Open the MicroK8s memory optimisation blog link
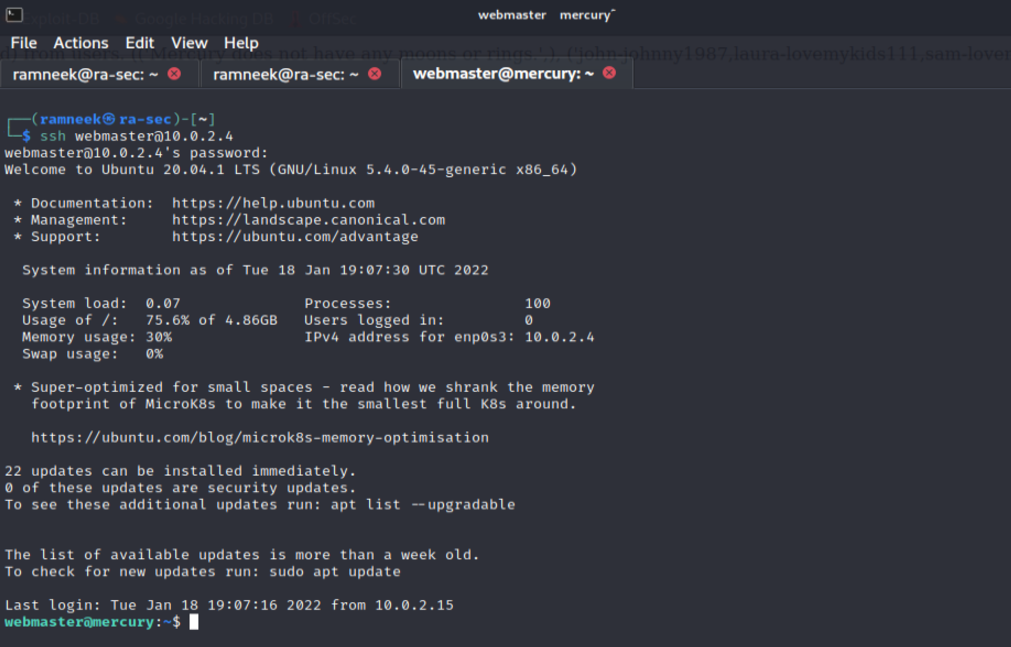 258,436
